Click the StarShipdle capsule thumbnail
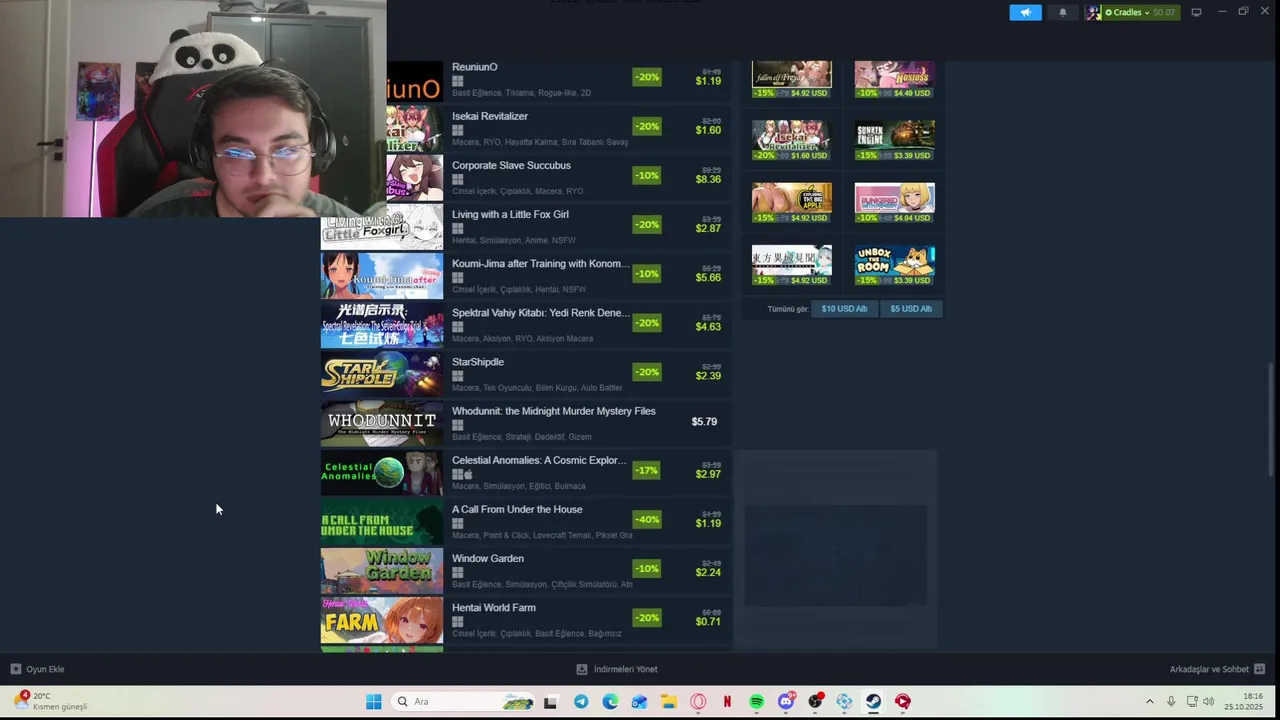The image size is (1280, 720). (381, 374)
